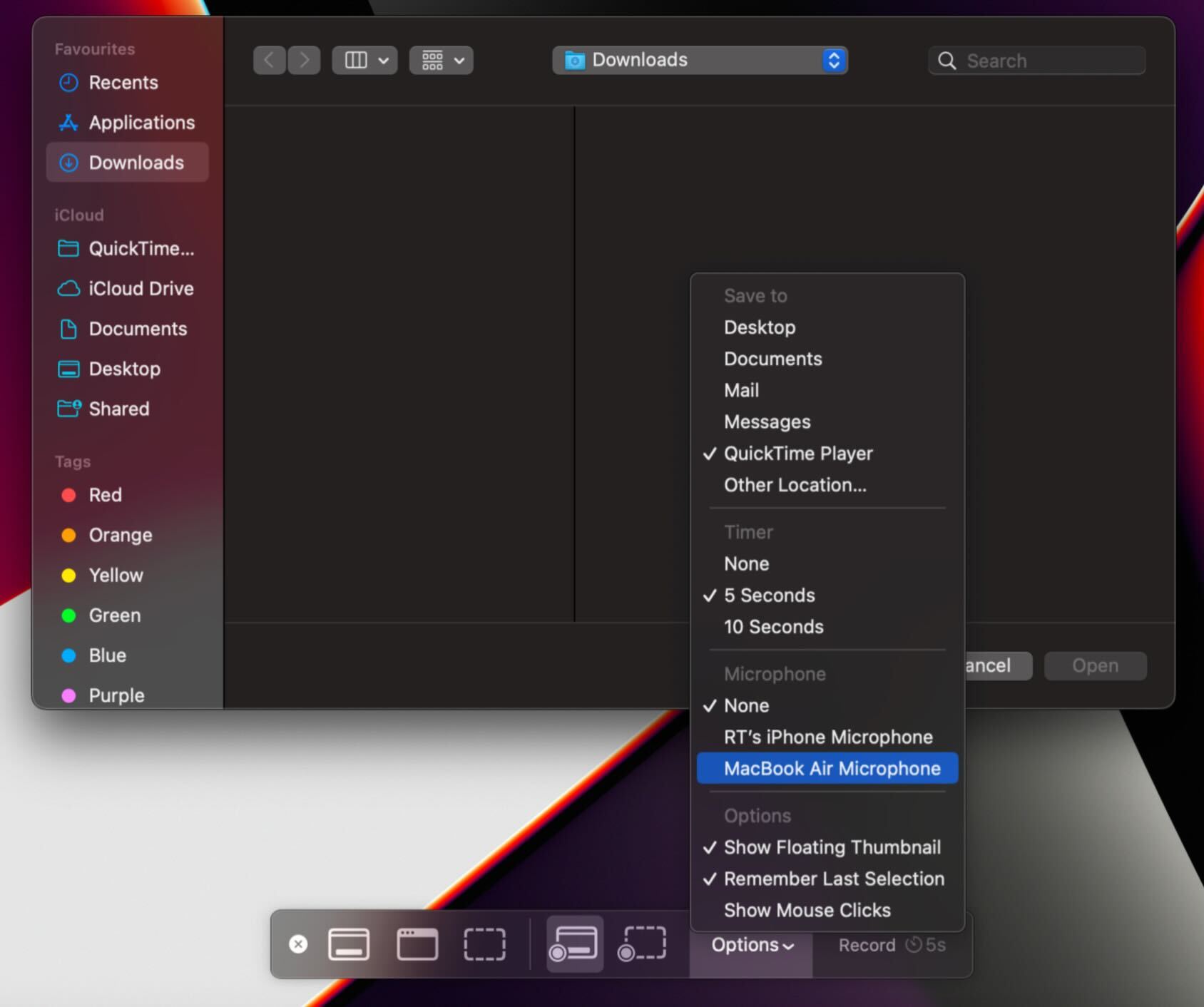Choose Documents under Save to

pyautogui.click(x=827, y=359)
